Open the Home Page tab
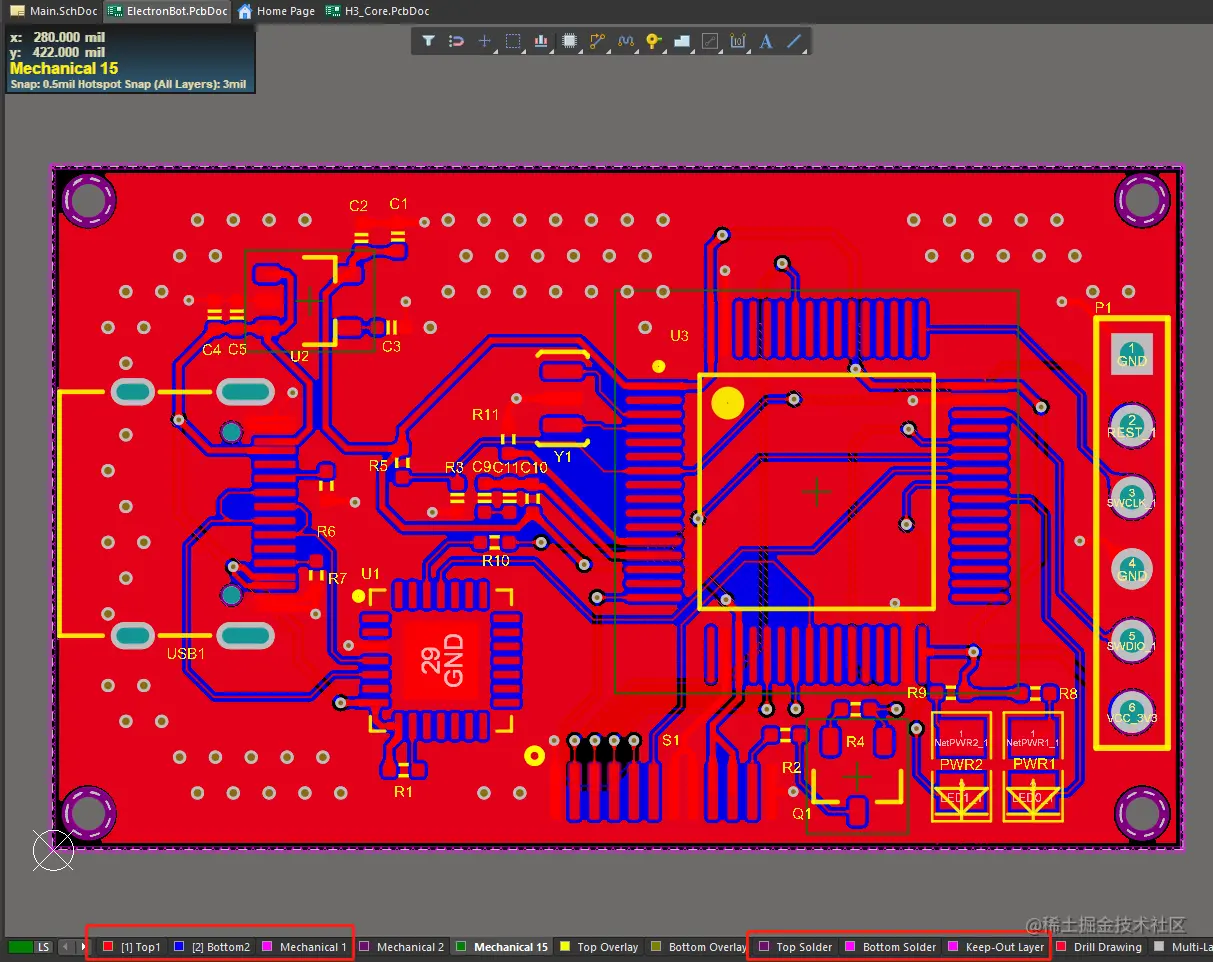 (x=276, y=11)
